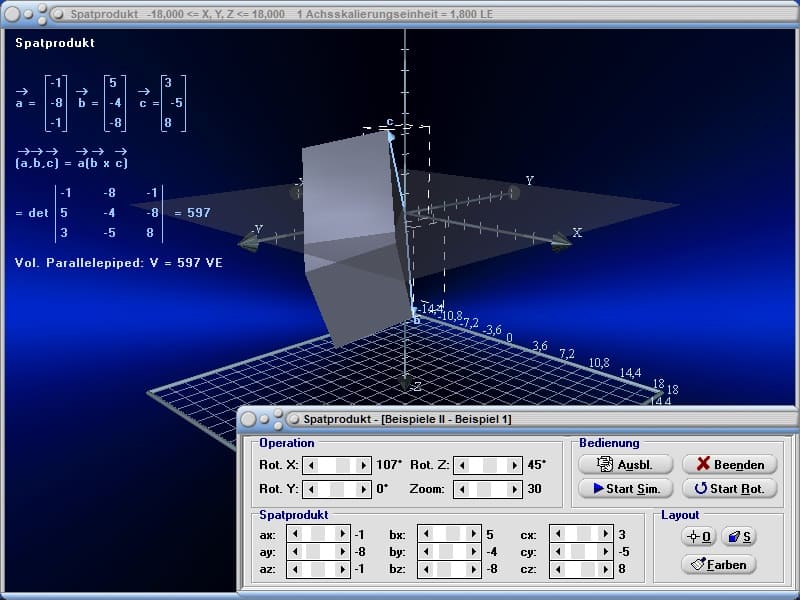Click the S layout button
Viewport: 800px width, 600px height.
(x=738, y=537)
